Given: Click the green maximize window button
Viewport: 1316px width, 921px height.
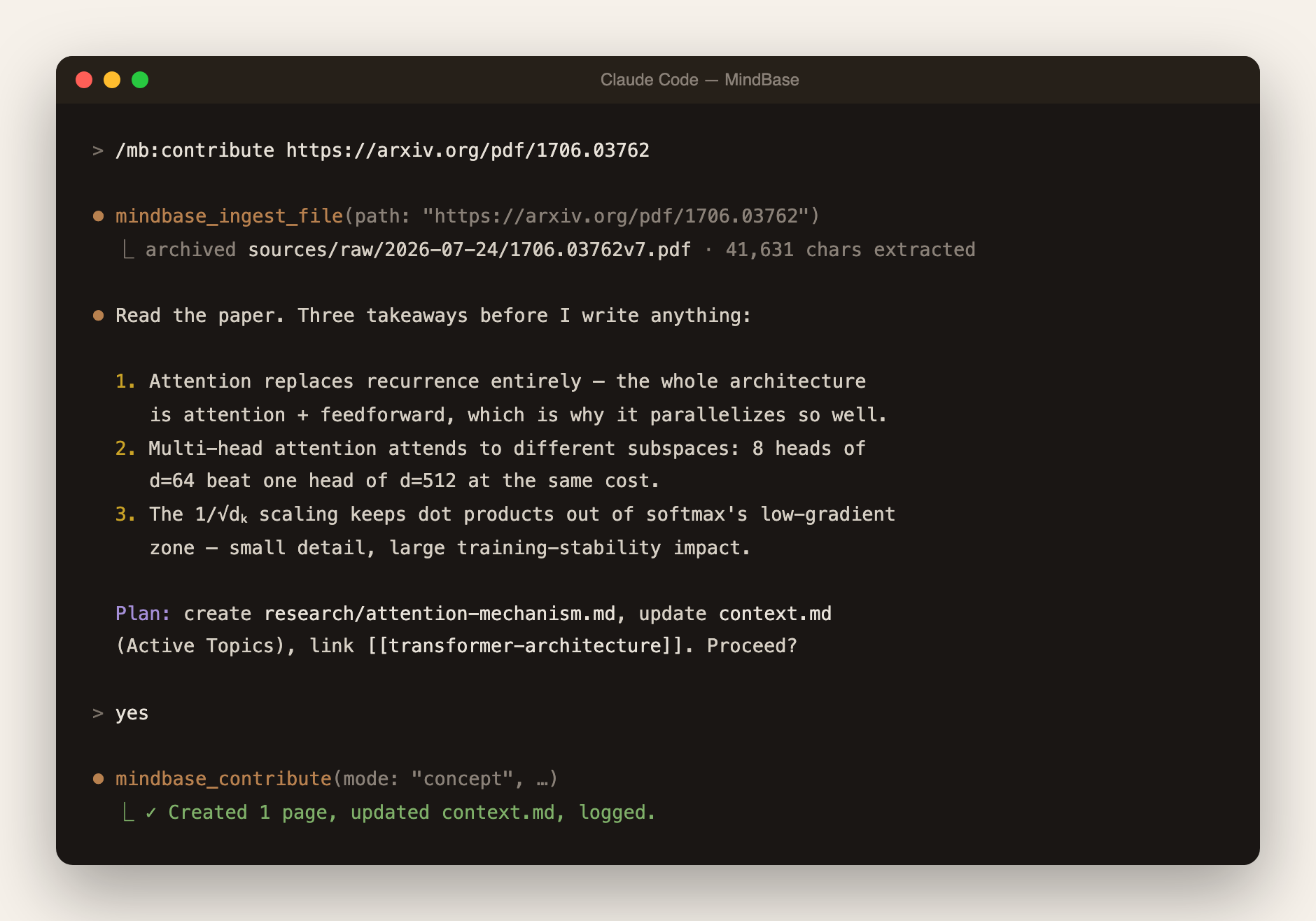Looking at the screenshot, I should [x=140, y=80].
